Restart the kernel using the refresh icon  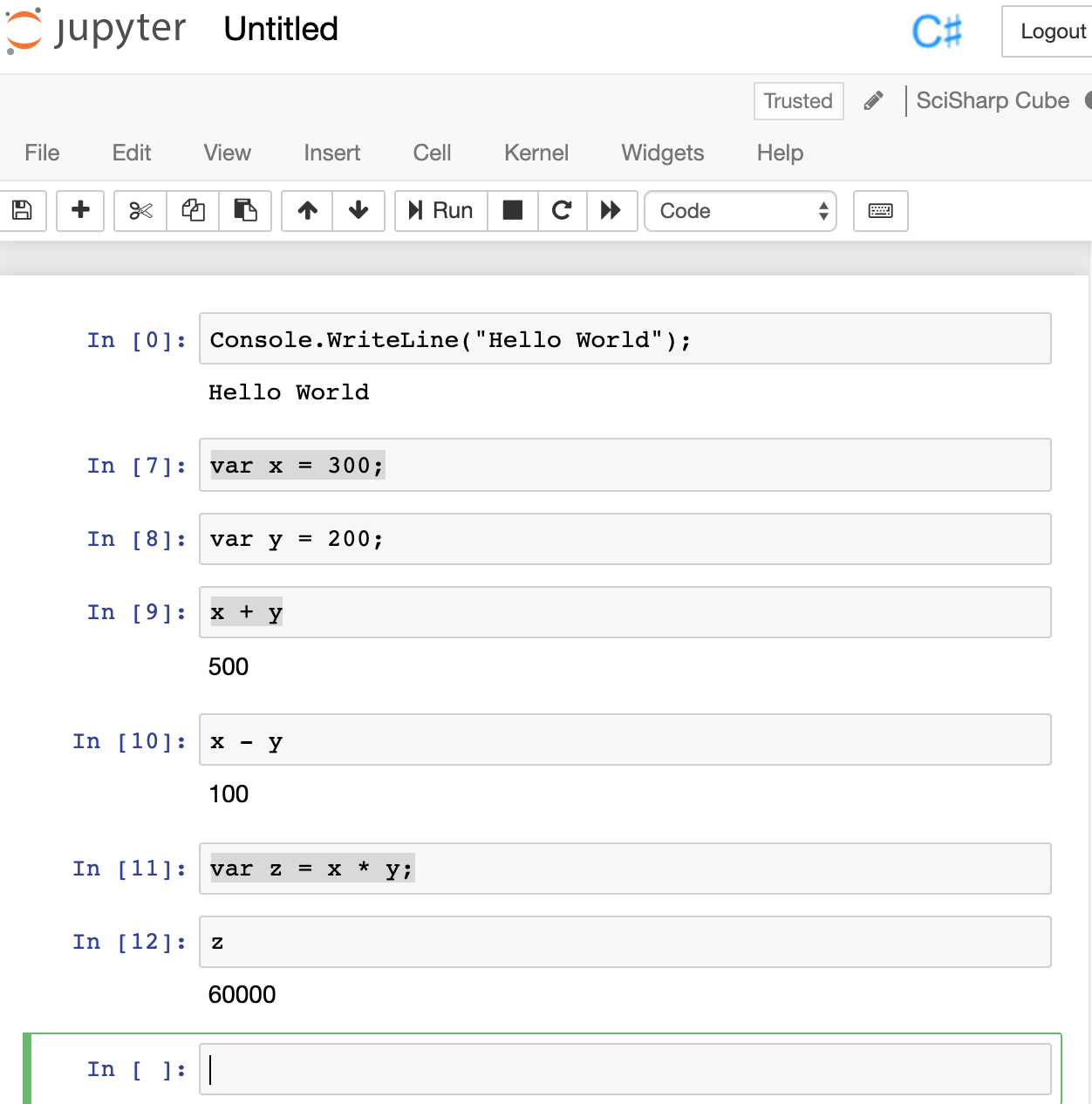562,211
